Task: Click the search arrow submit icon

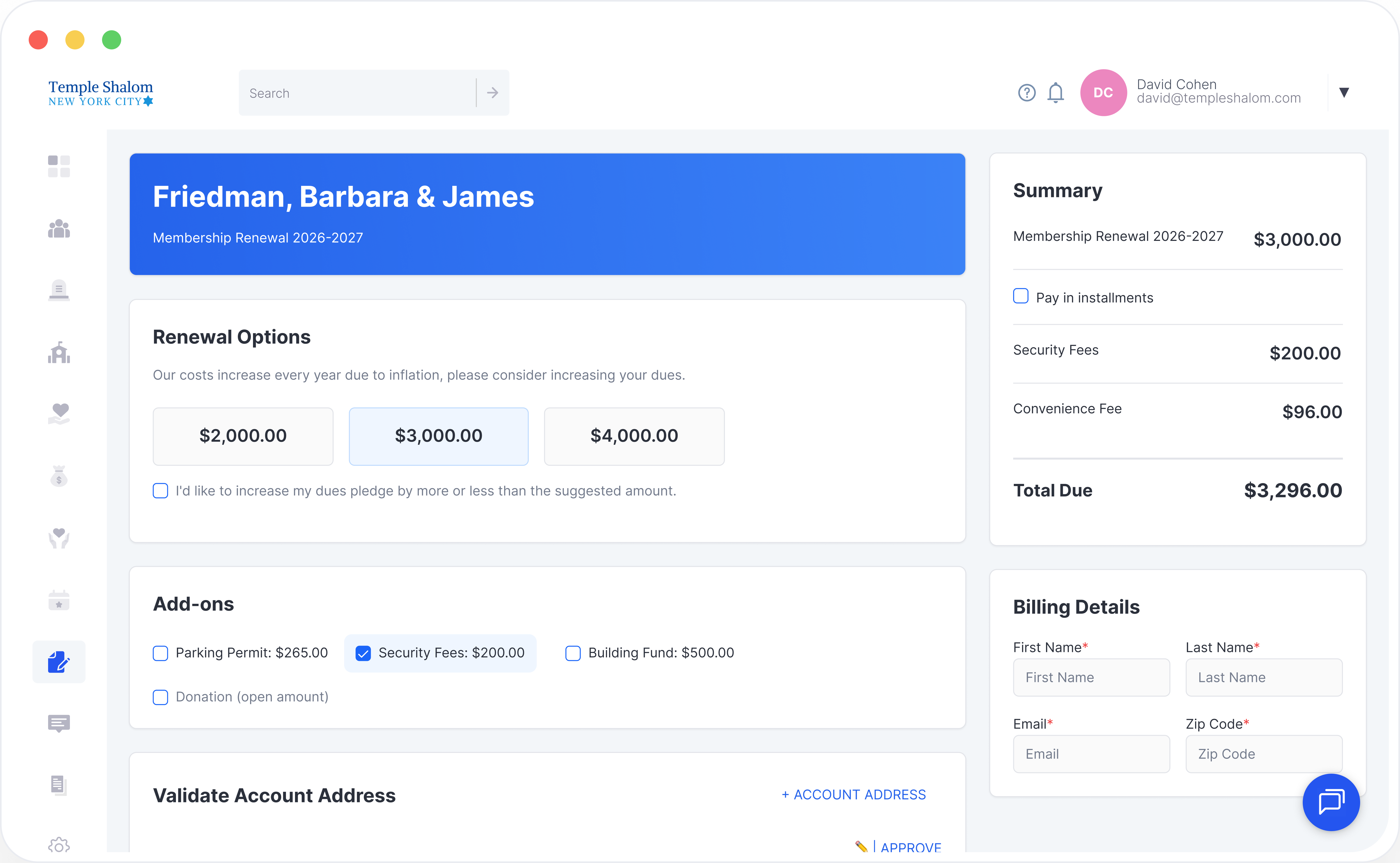Action: (x=493, y=93)
